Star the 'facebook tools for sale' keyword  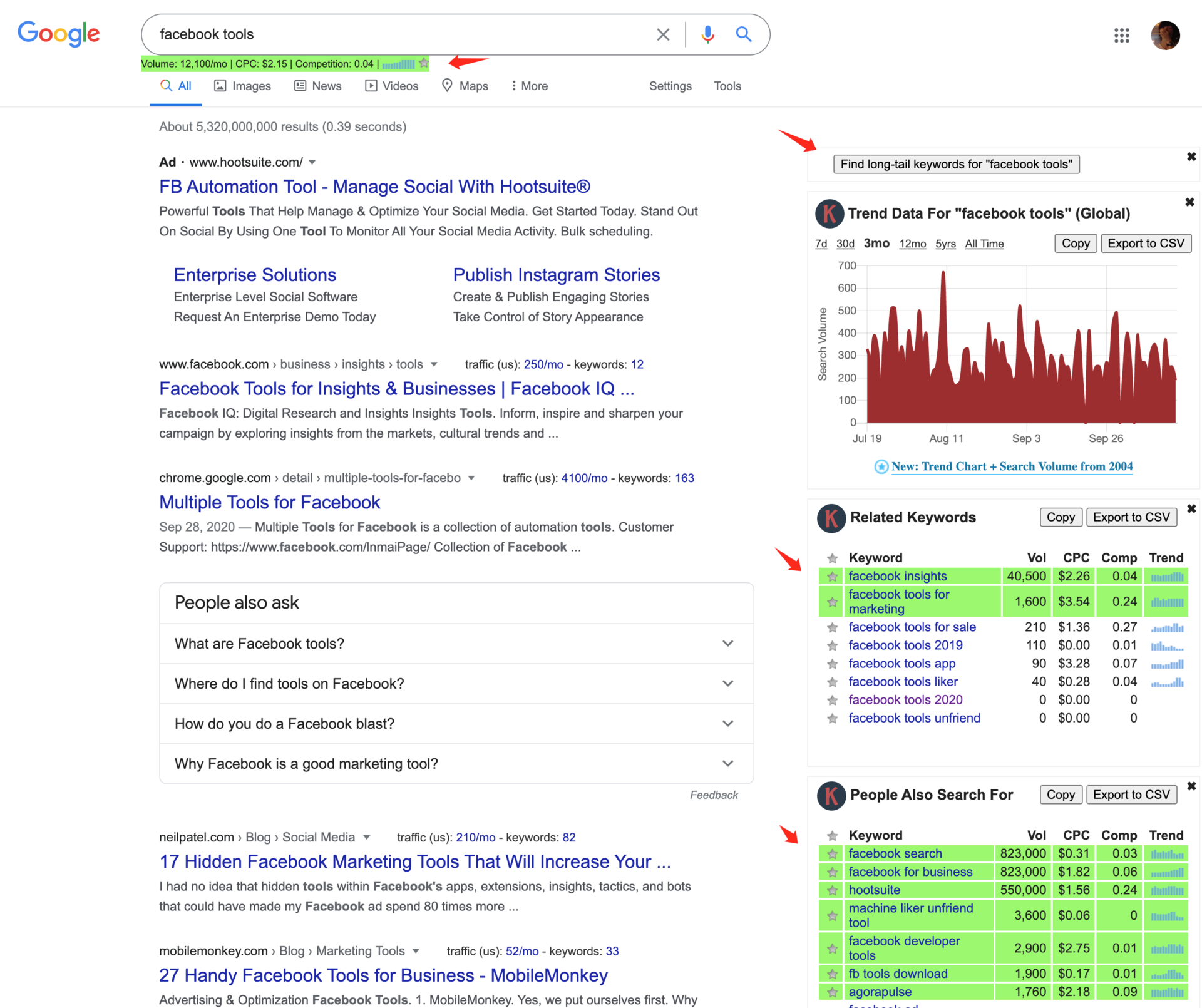[832, 627]
